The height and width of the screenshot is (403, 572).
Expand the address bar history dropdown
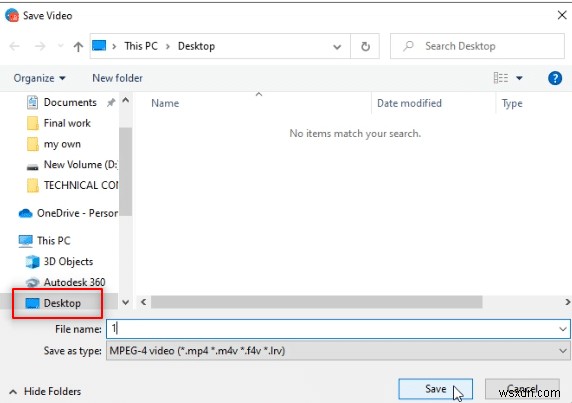pyautogui.click(x=337, y=46)
